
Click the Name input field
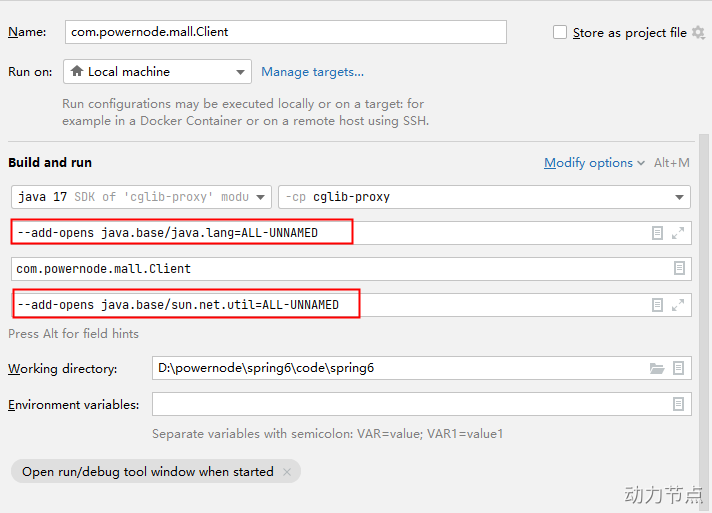285,32
